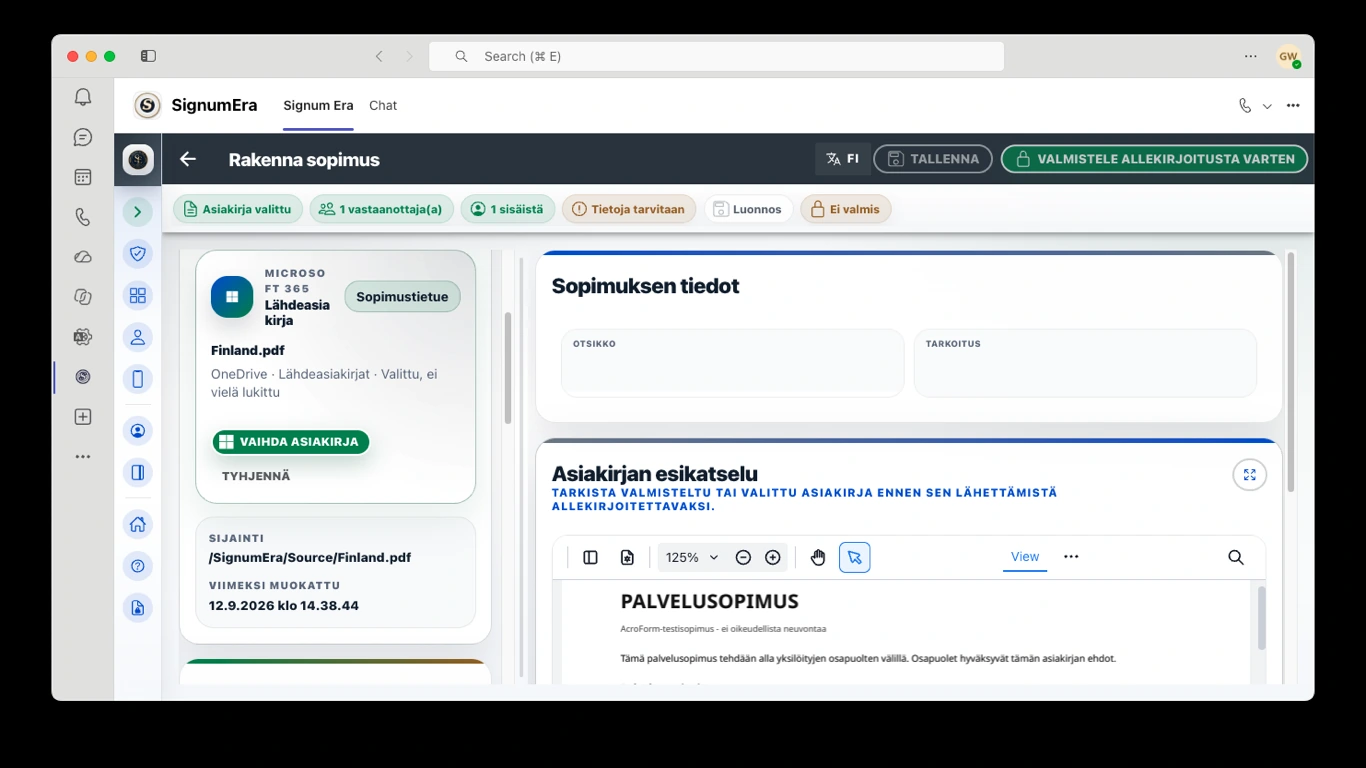Click the Sopimustietue chip

coord(402,297)
